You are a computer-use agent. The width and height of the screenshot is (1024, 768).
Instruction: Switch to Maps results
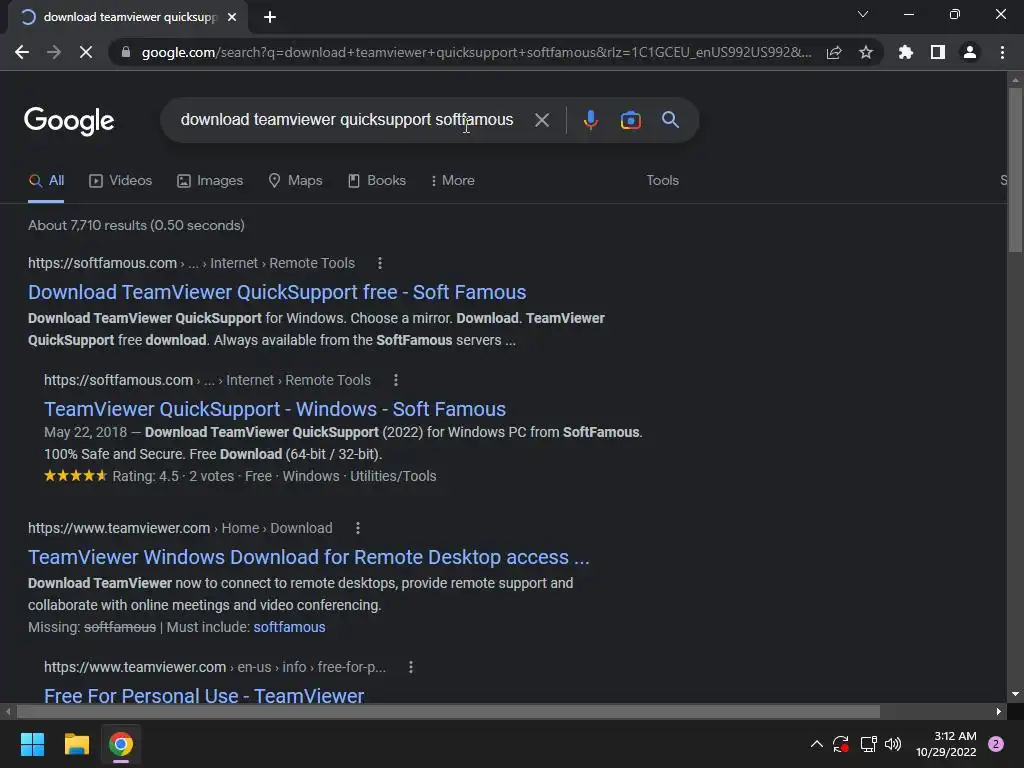295,180
